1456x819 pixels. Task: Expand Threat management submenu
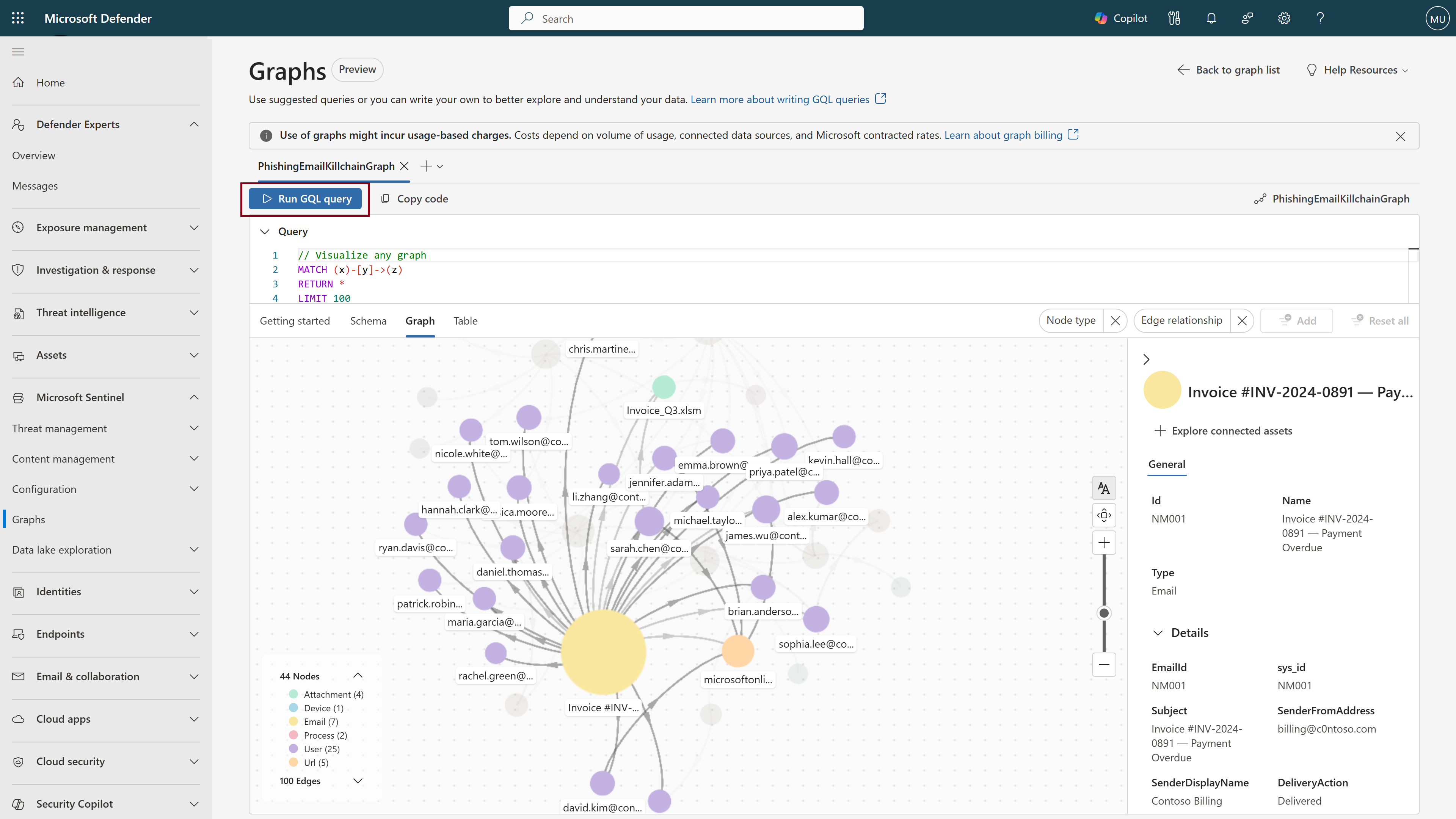pyautogui.click(x=194, y=428)
